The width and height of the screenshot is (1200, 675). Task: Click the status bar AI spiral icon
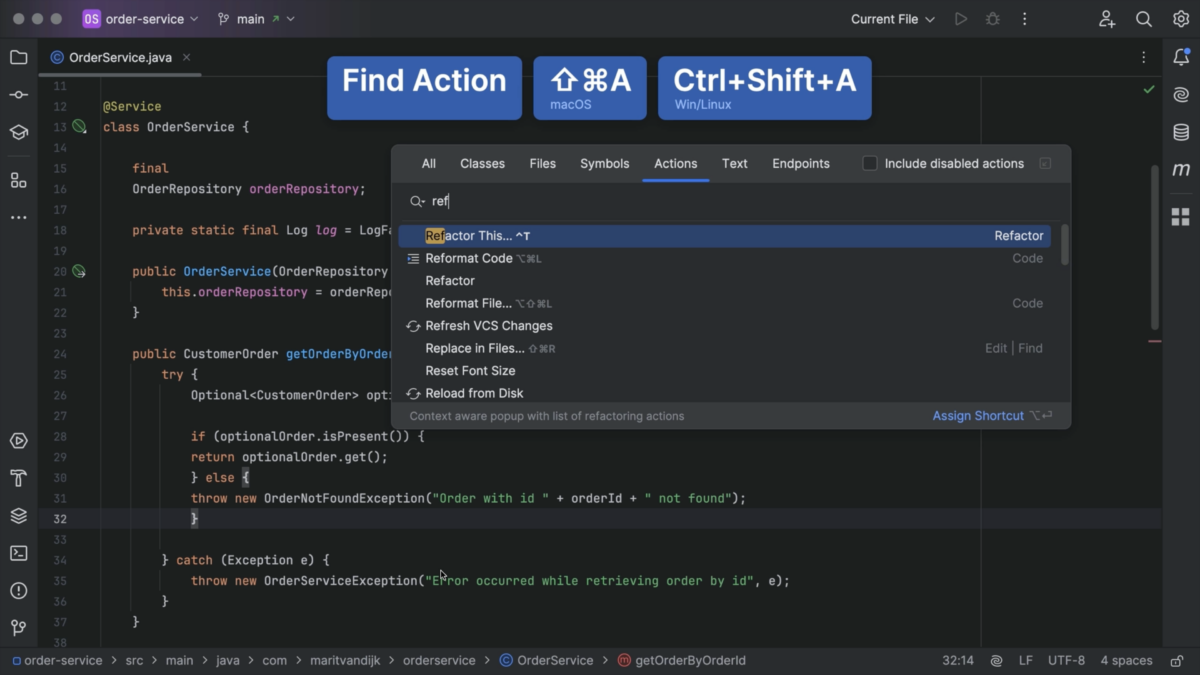(x=997, y=661)
